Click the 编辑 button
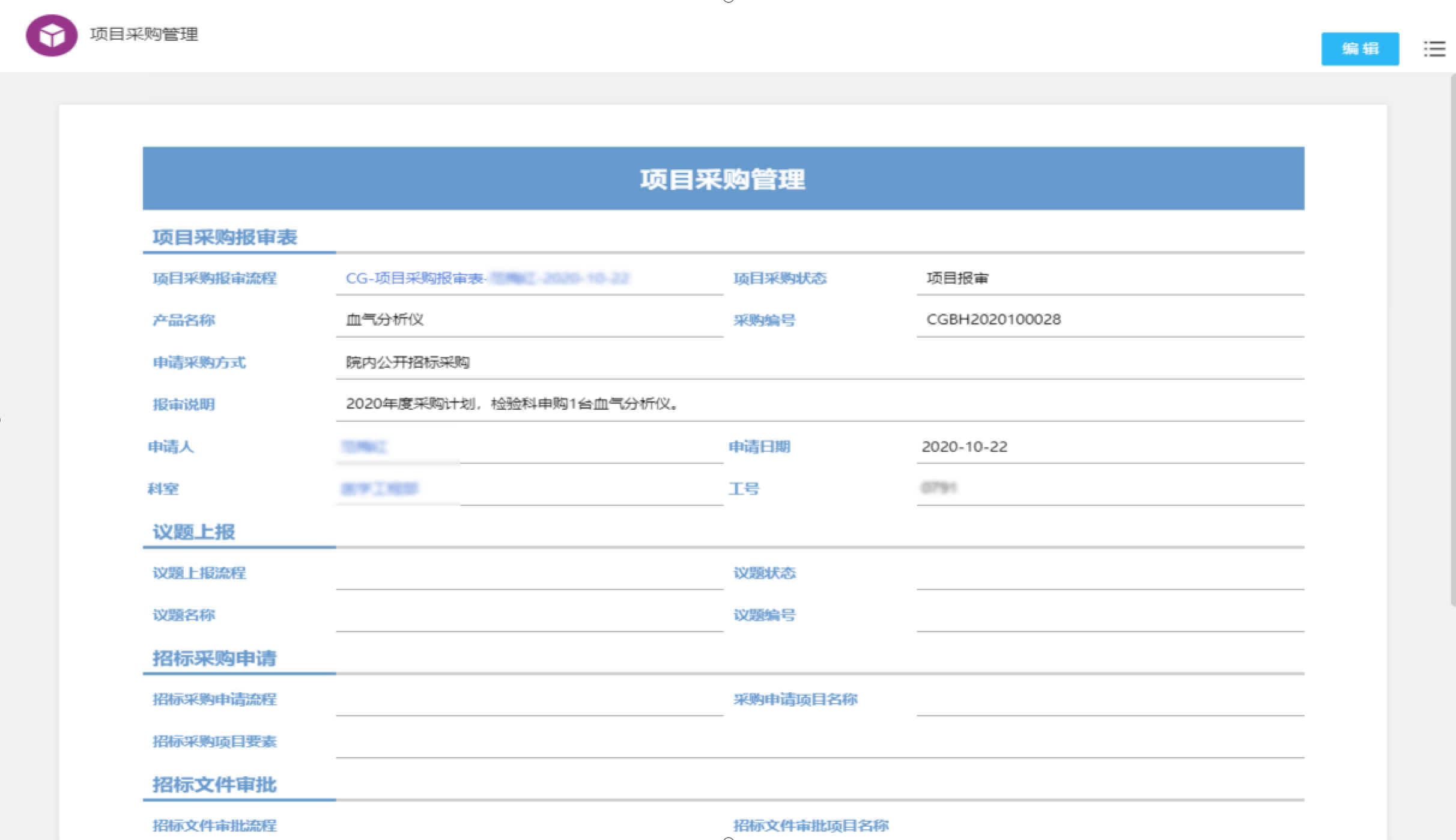1456x840 pixels. 1360,49
